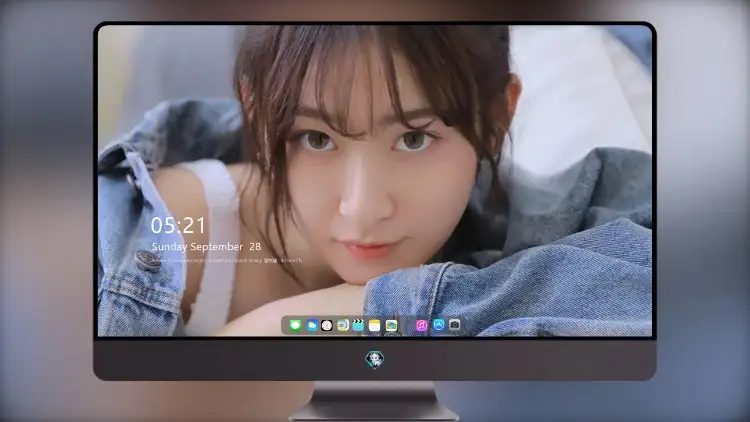Open the yellow Notes app in the dock
Image resolution: width=750 pixels, height=422 pixels.
pyautogui.click(x=374, y=325)
